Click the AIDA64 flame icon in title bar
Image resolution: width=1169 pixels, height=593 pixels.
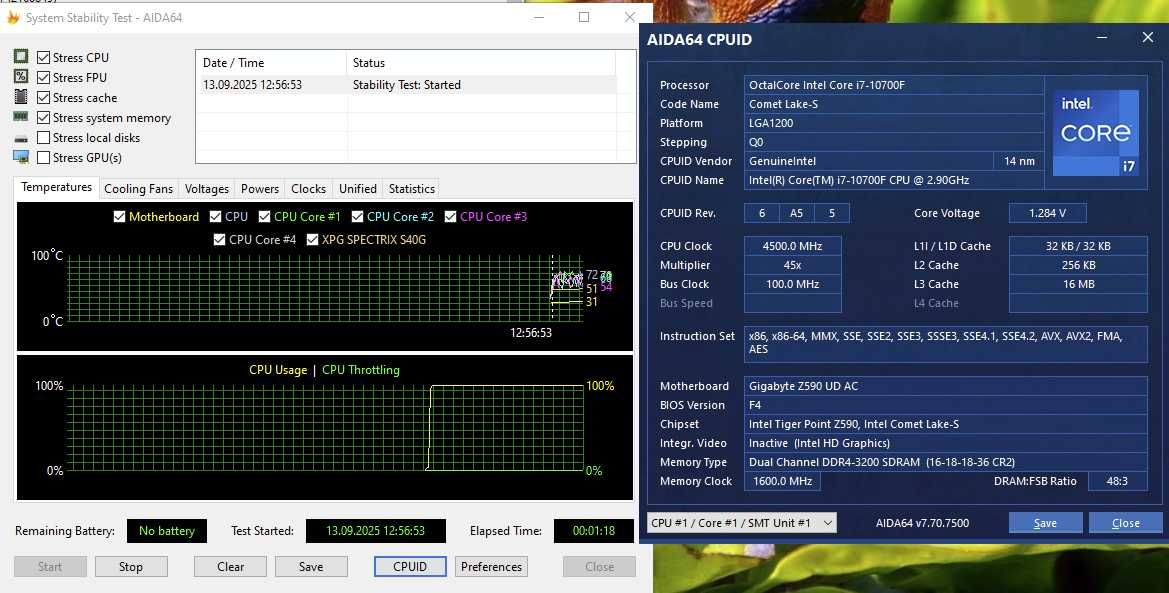click(x=12, y=17)
